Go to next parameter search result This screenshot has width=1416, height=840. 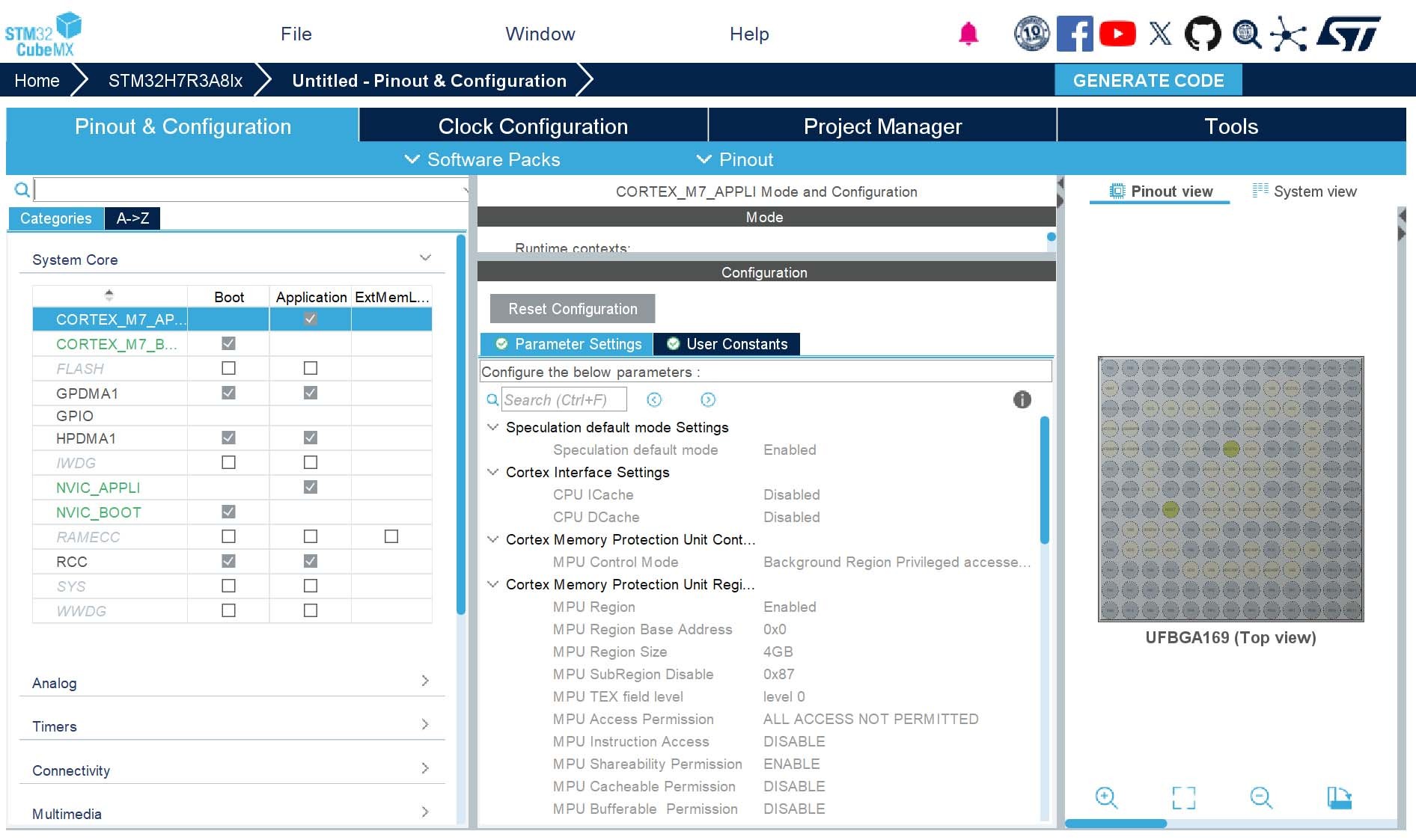[708, 400]
